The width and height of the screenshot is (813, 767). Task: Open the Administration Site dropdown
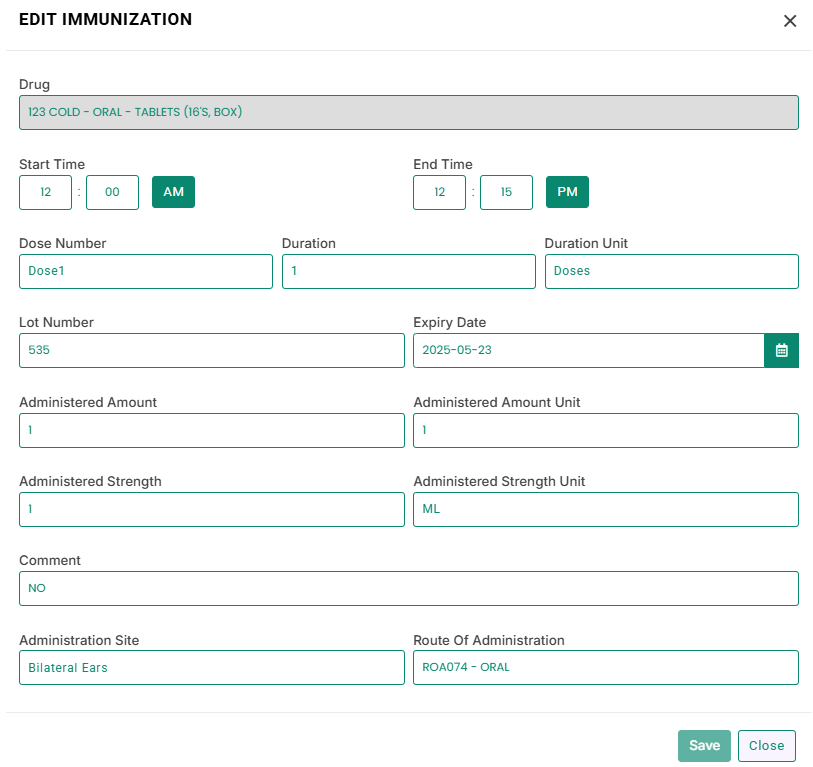(x=212, y=667)
